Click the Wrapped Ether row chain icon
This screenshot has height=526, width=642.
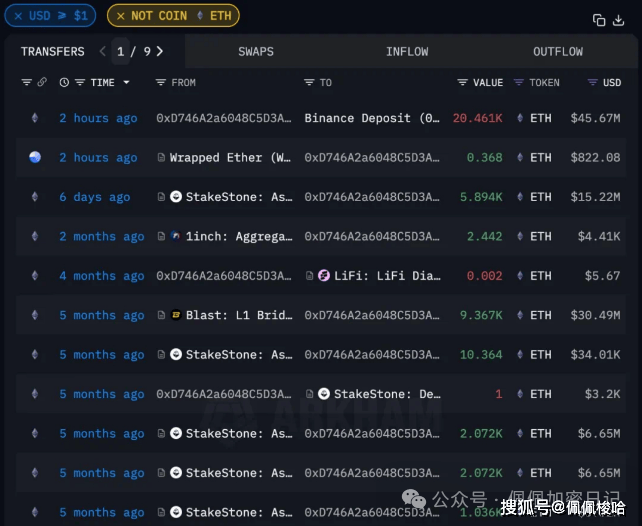35,157
